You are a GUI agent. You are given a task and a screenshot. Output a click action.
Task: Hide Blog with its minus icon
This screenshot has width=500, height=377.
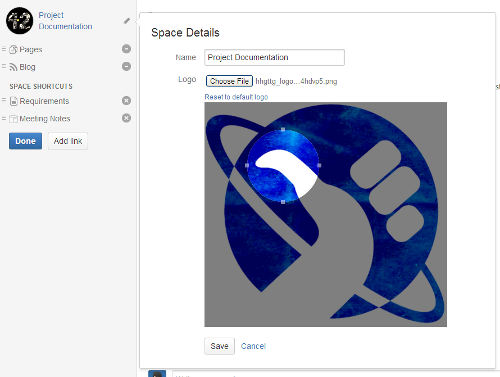click(126, 66)
